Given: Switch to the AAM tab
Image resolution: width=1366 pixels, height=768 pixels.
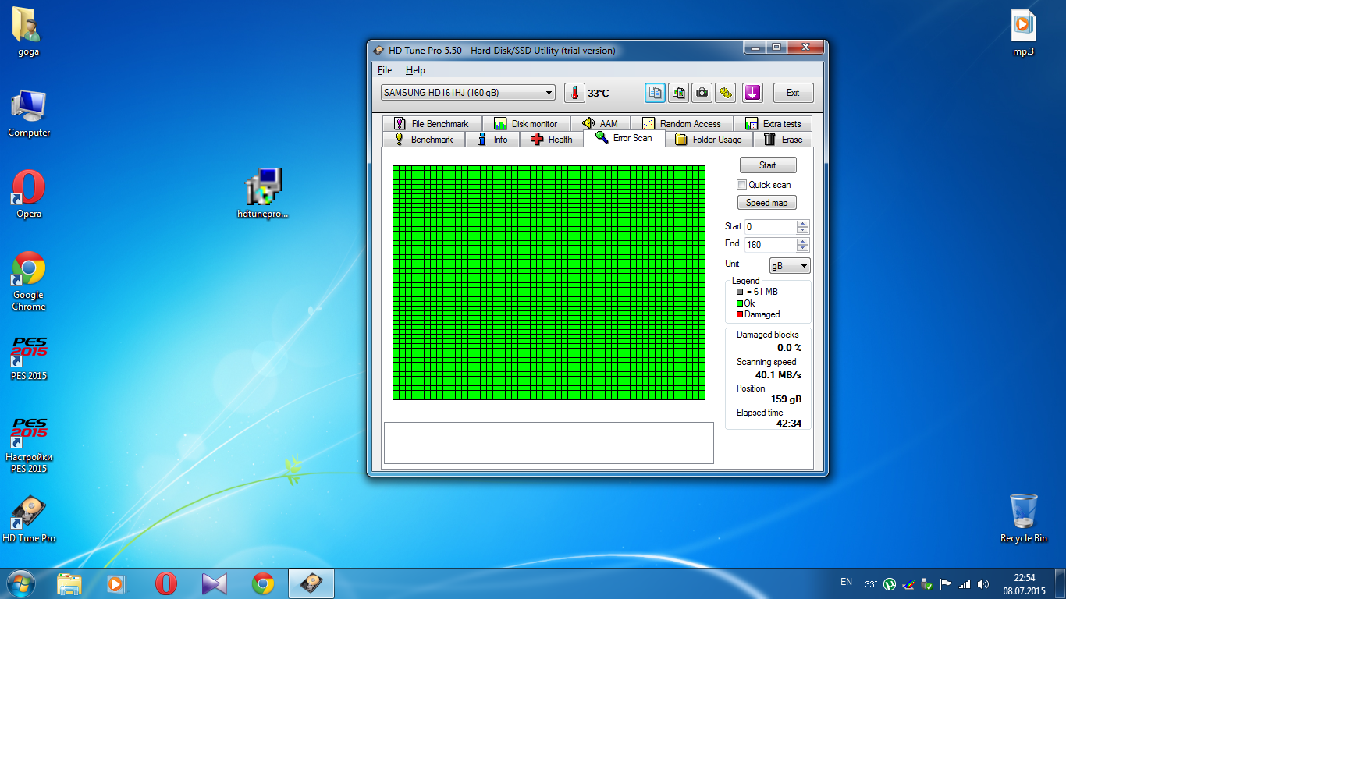Looking at the screenshot, I should tap(600, 123).
